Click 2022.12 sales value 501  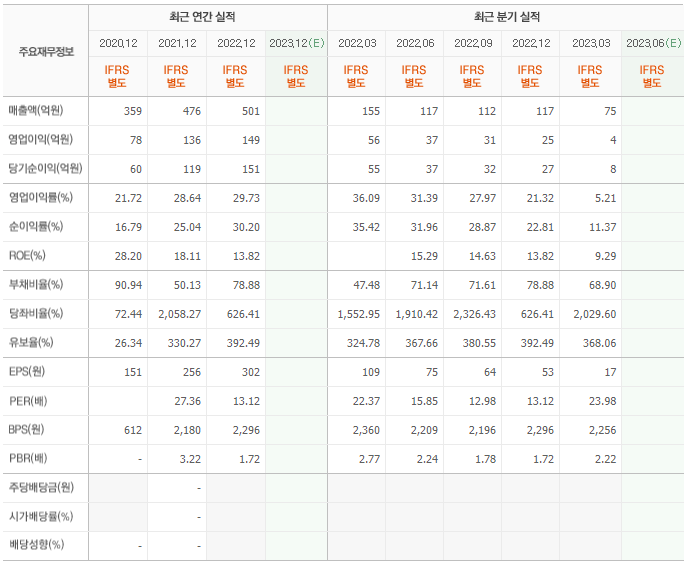pyautogui.click(x=251, y=111)
